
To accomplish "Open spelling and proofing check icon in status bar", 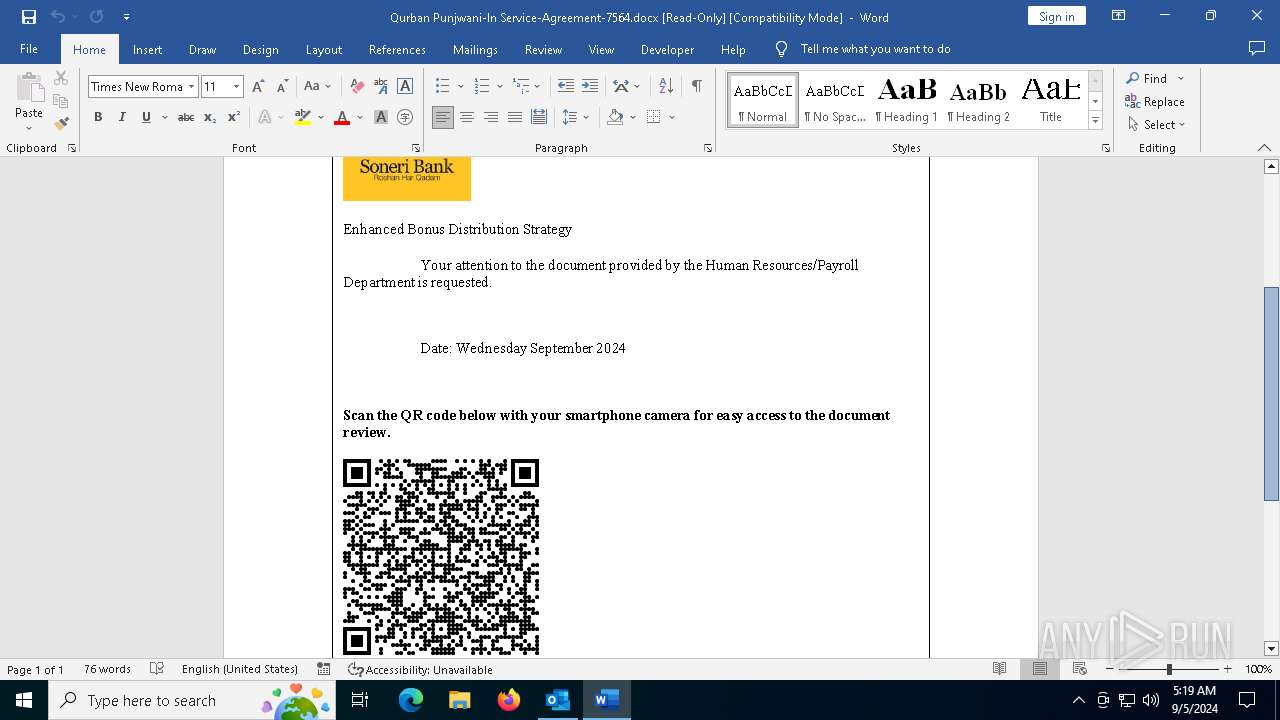I will click(157, 669).
